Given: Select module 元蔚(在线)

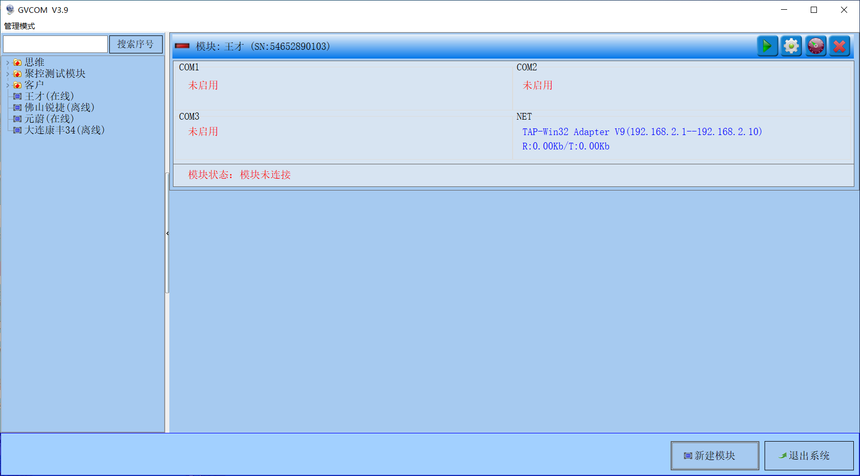Looking at the screenshot, I should pyautogui.click(x=49, y=119).
